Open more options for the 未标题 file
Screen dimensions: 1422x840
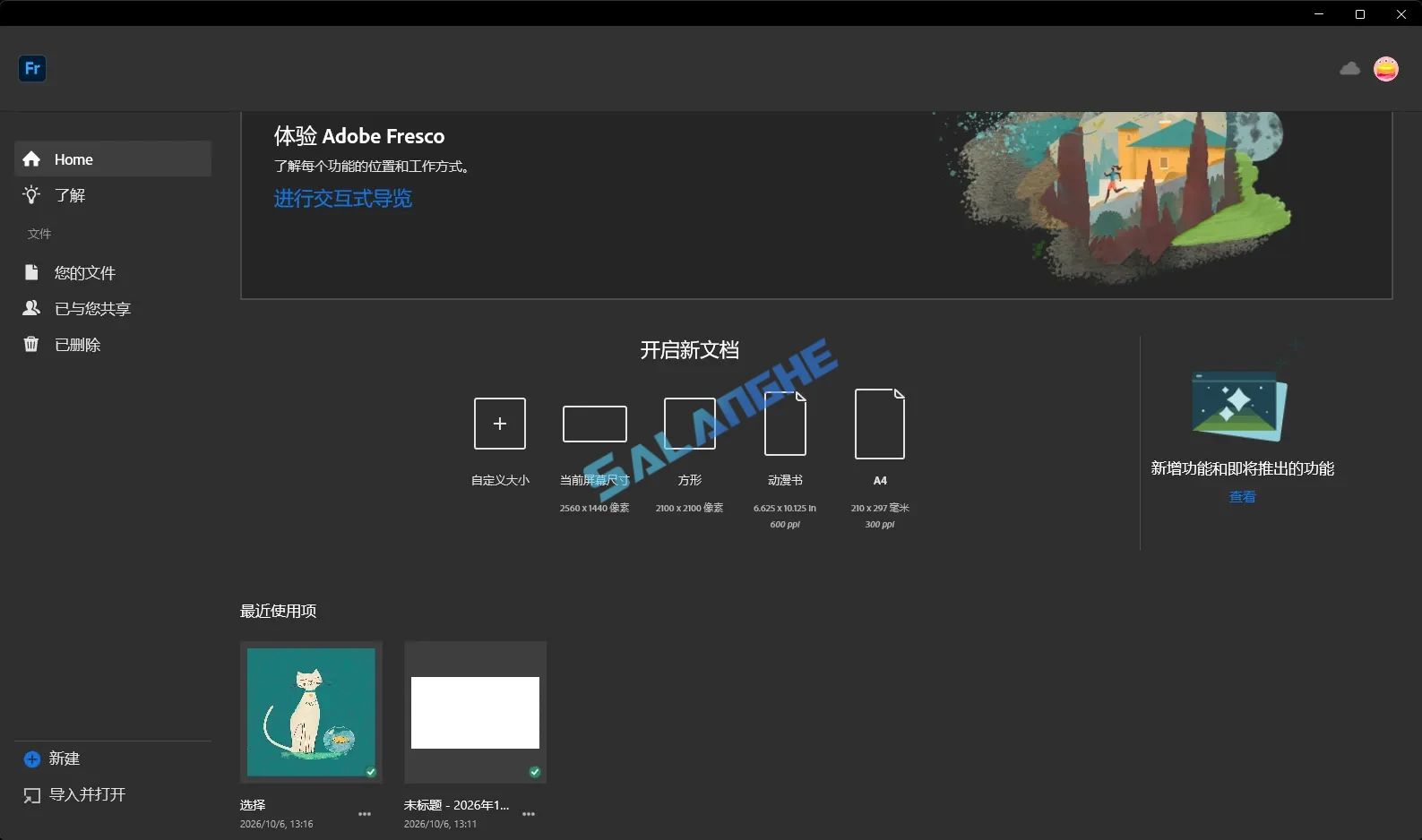click(529, 814)
